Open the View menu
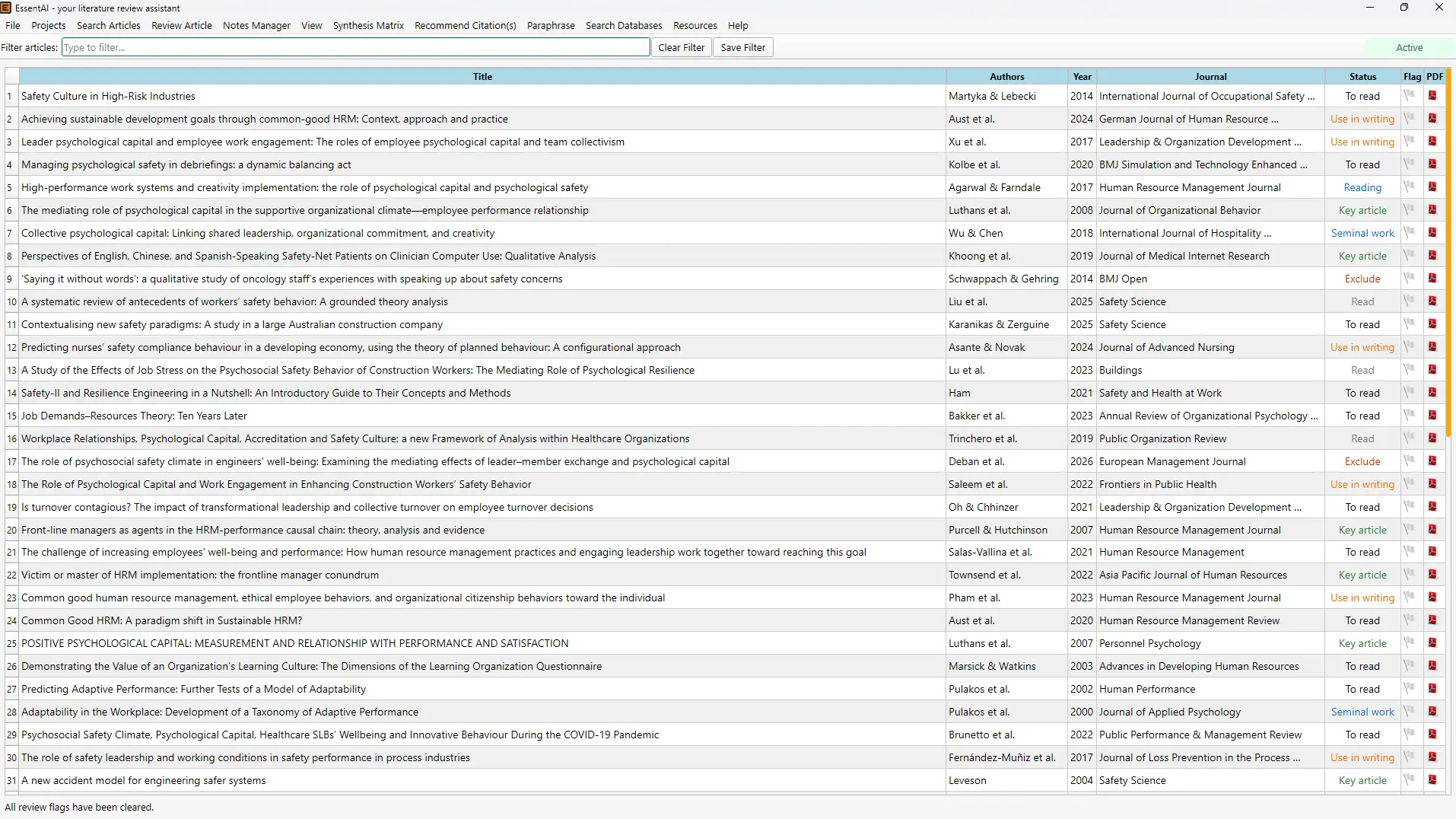This screenshot has height=819, width=1456. [x=311, y=25]
